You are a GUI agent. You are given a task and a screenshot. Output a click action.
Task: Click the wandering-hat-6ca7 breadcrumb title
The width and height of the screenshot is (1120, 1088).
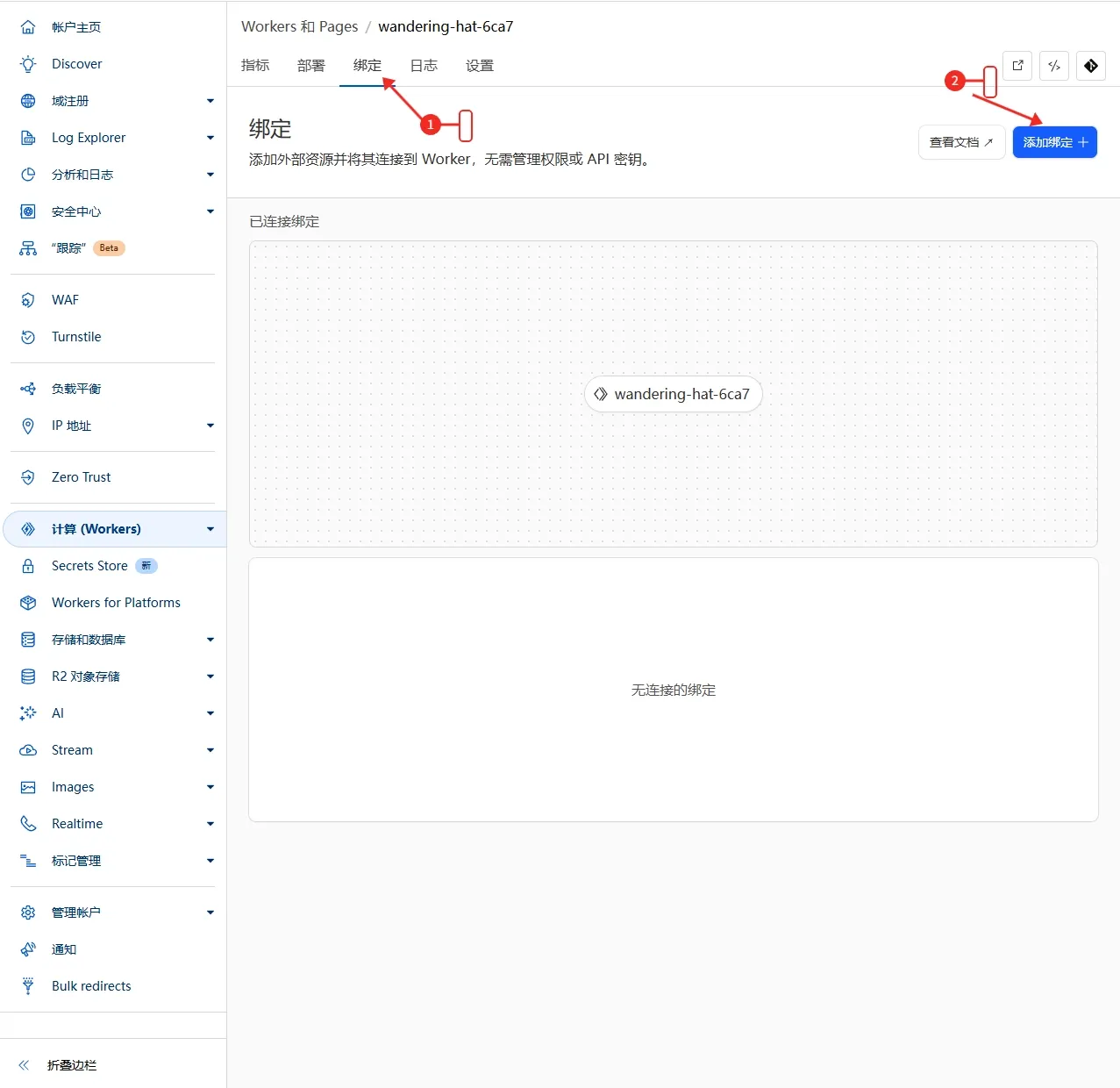coord(446,26)
